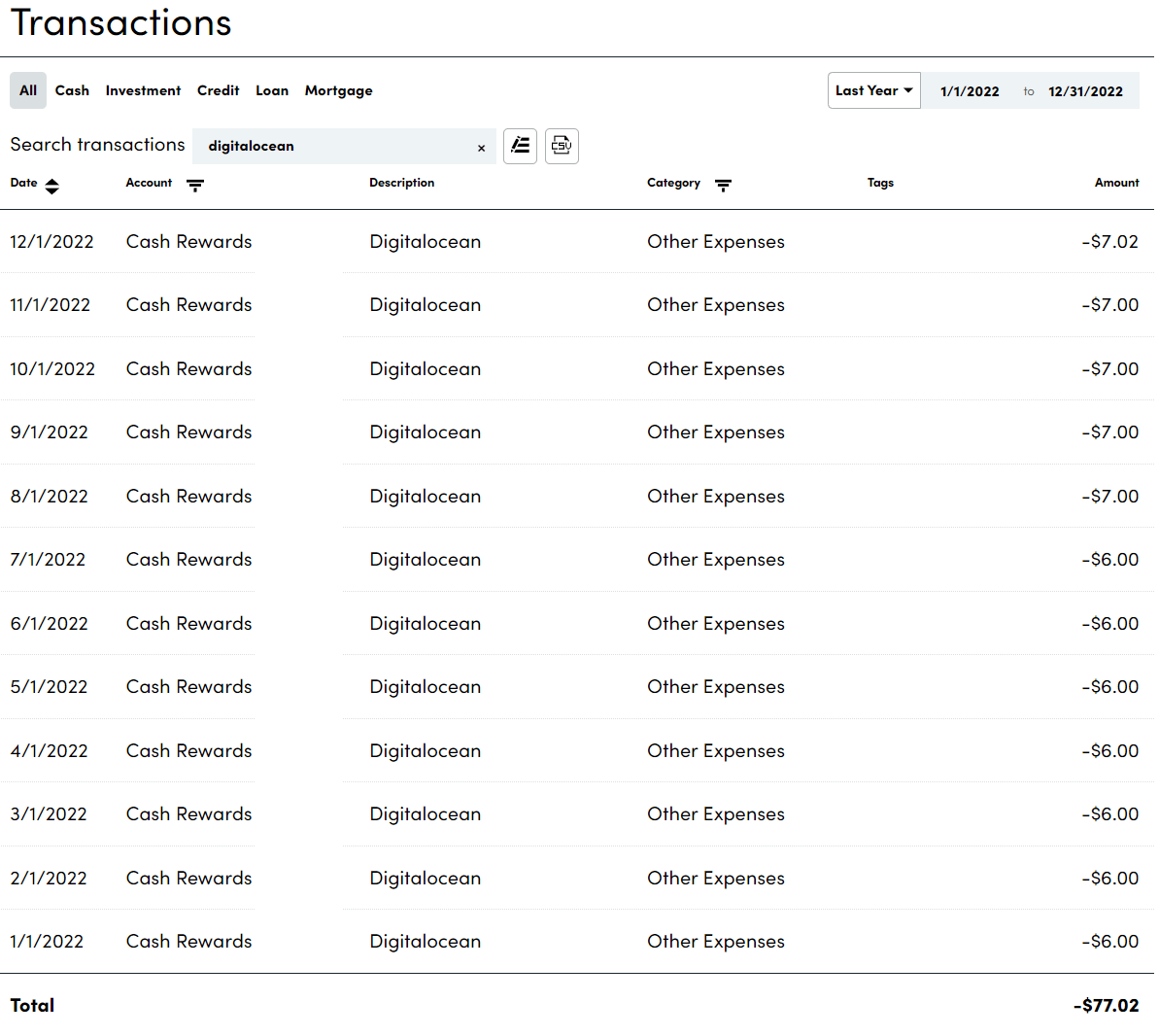Click Other Expenses category for 2/1/2022
This screenshot has width=1159, height=1036.
715,878
